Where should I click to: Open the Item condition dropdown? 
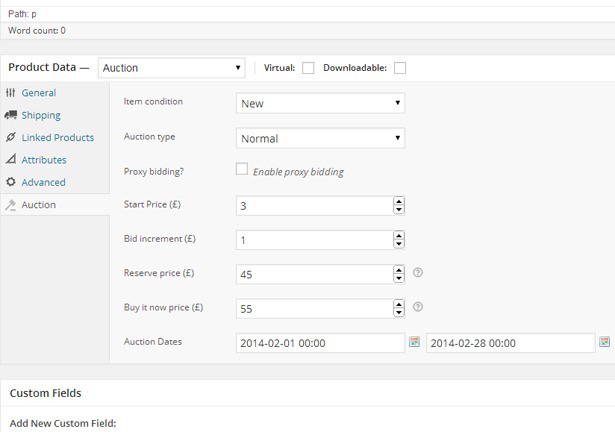pos(320,103)
